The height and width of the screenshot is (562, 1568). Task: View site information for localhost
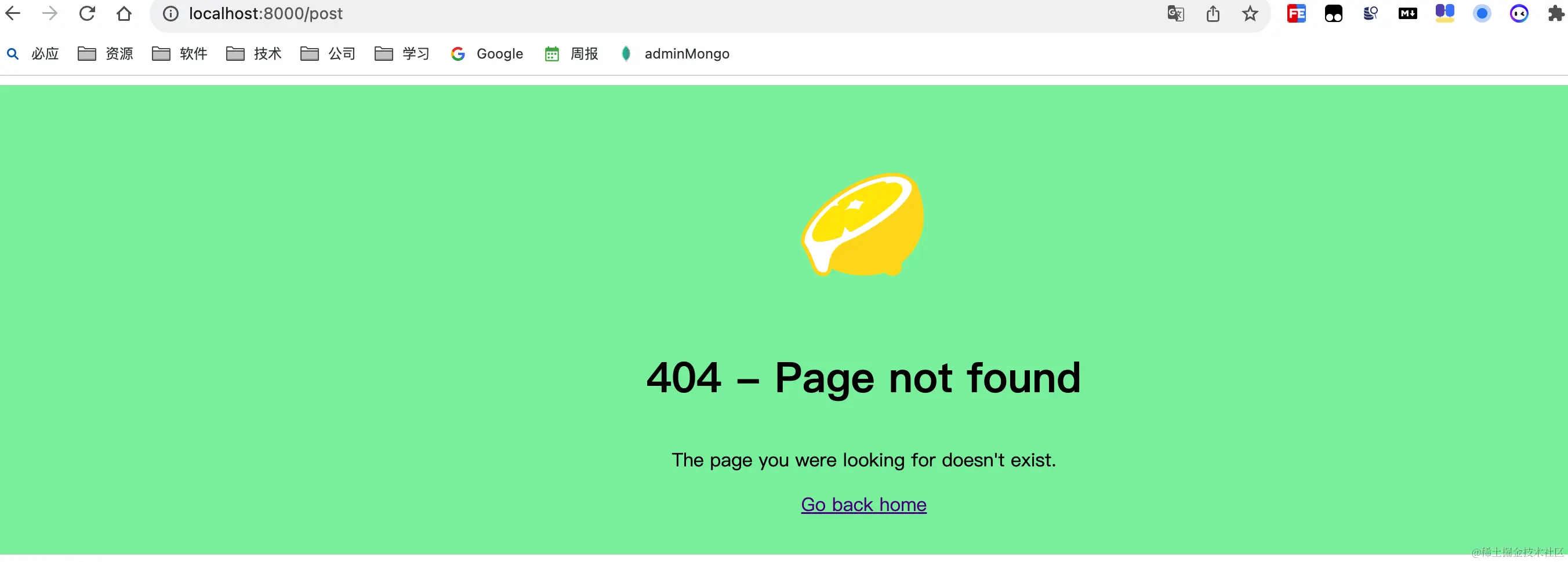[x=171, y=13]
